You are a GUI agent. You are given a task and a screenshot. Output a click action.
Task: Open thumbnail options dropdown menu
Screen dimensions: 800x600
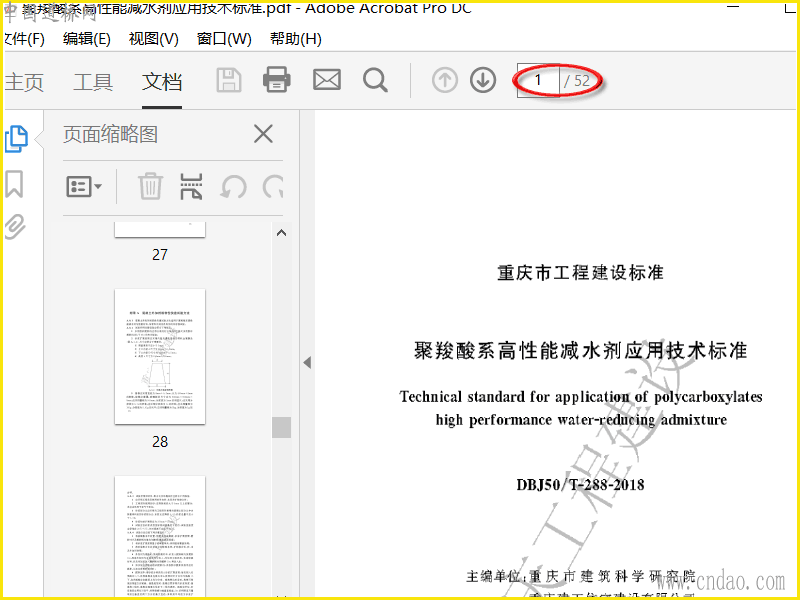(84, 187)
